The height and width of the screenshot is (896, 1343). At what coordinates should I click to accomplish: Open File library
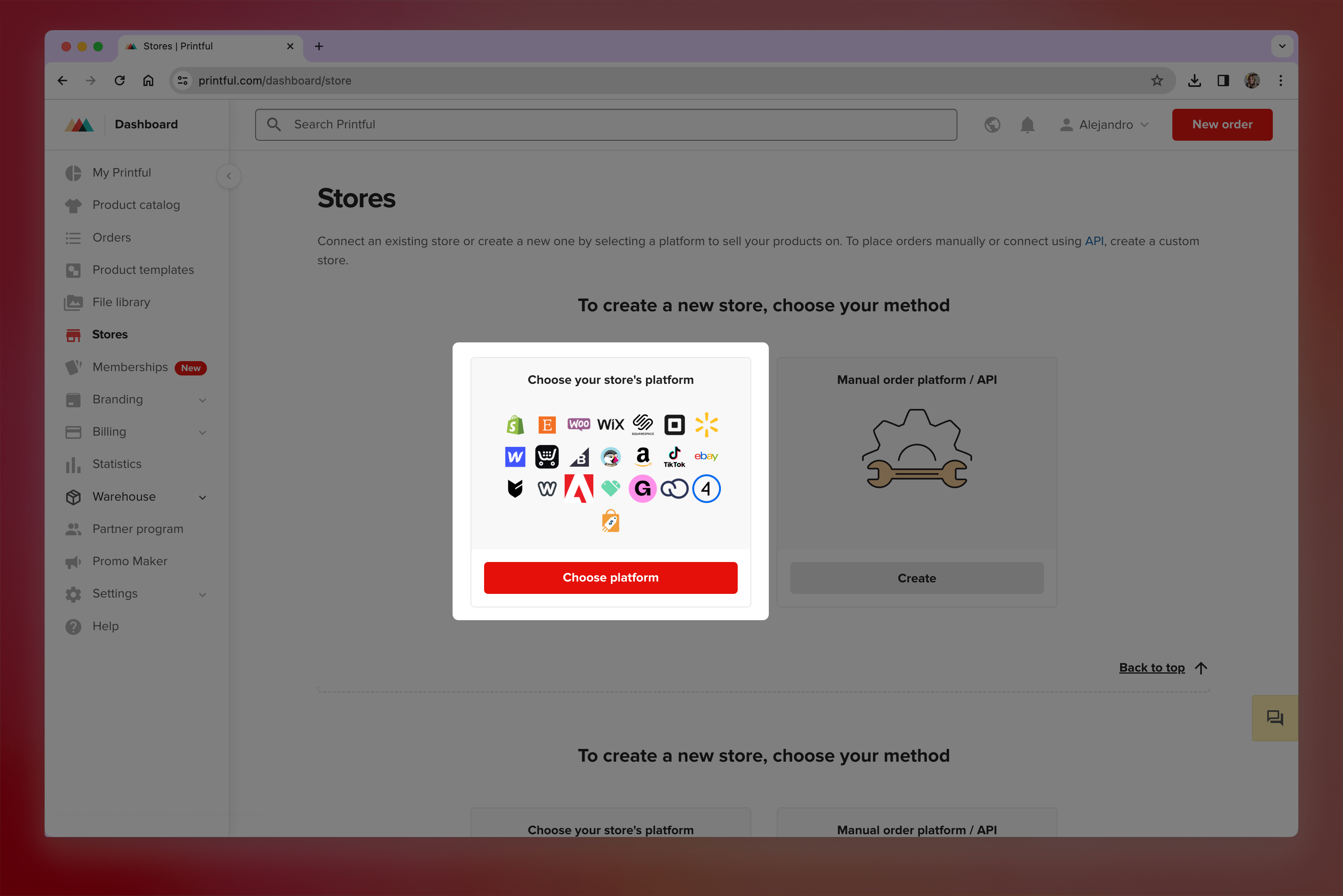click(121, 302)
